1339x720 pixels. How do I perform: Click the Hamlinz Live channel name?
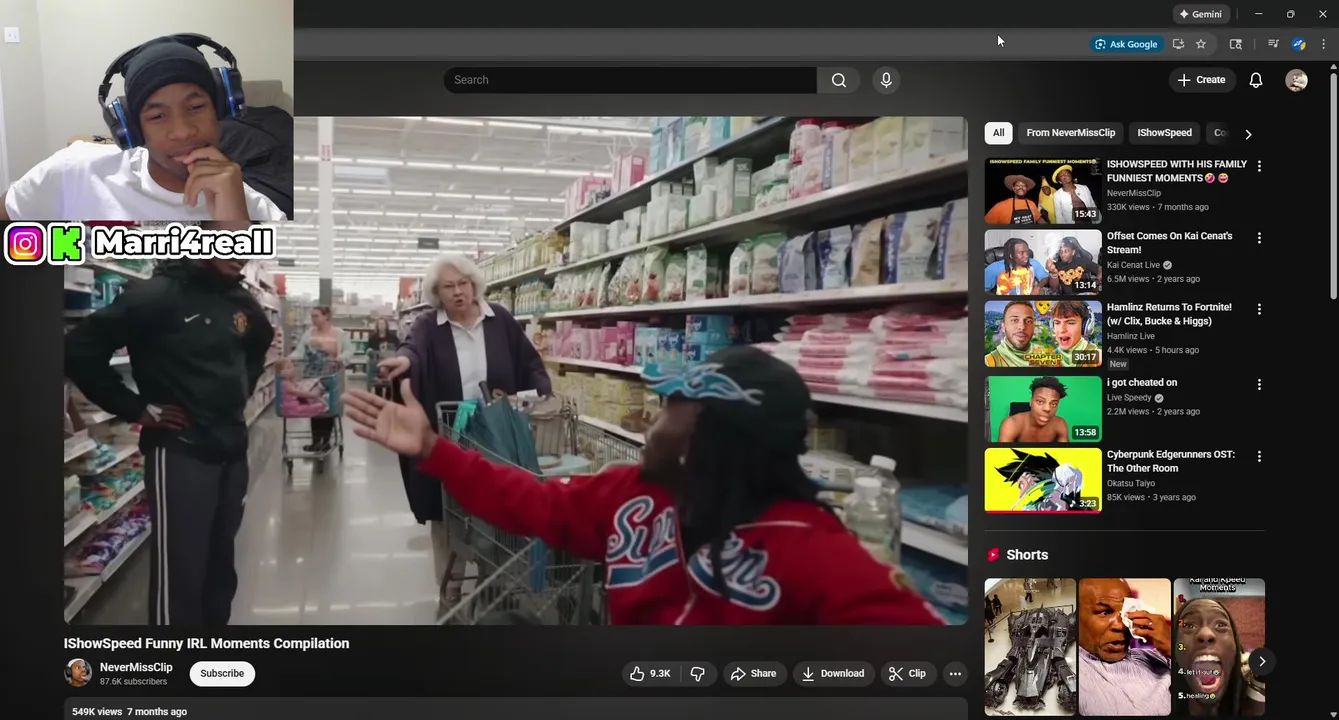click(x=1131, y=336)
